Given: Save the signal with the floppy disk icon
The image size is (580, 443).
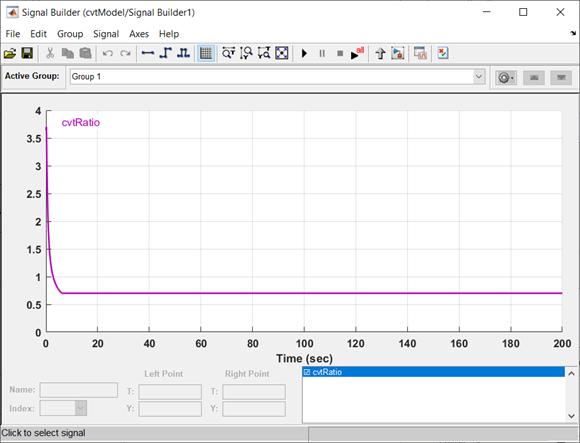Looking at the screenshot, I should [x=27, y=54].
